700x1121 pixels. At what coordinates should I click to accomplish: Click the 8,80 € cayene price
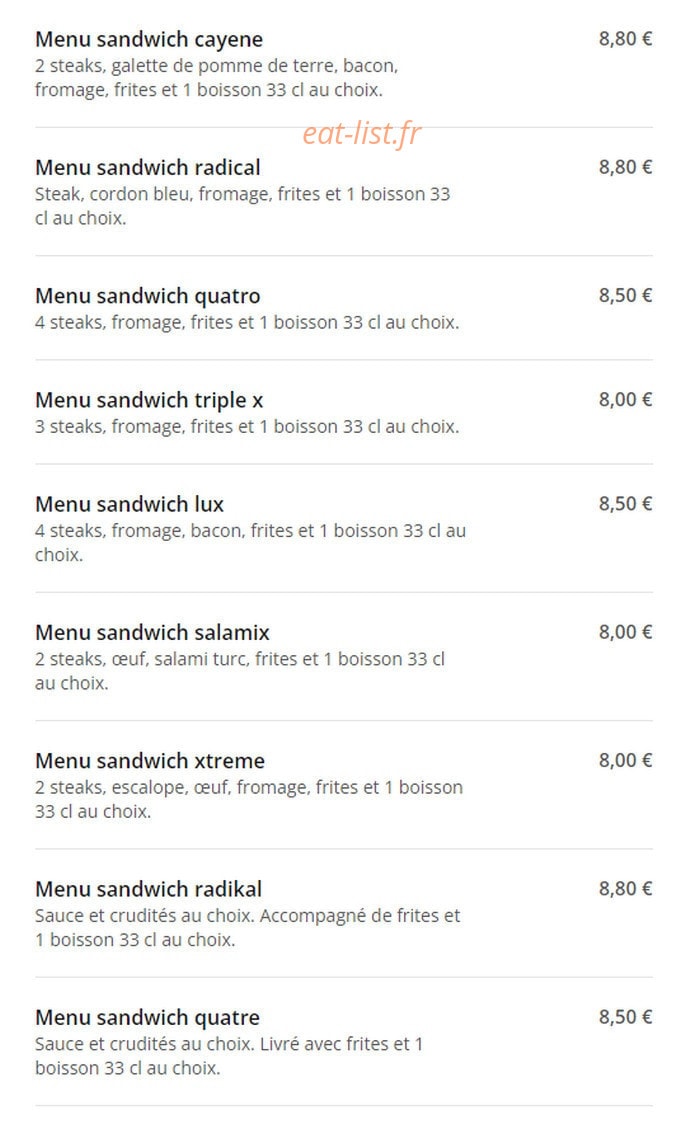click(x=625, y=39)
